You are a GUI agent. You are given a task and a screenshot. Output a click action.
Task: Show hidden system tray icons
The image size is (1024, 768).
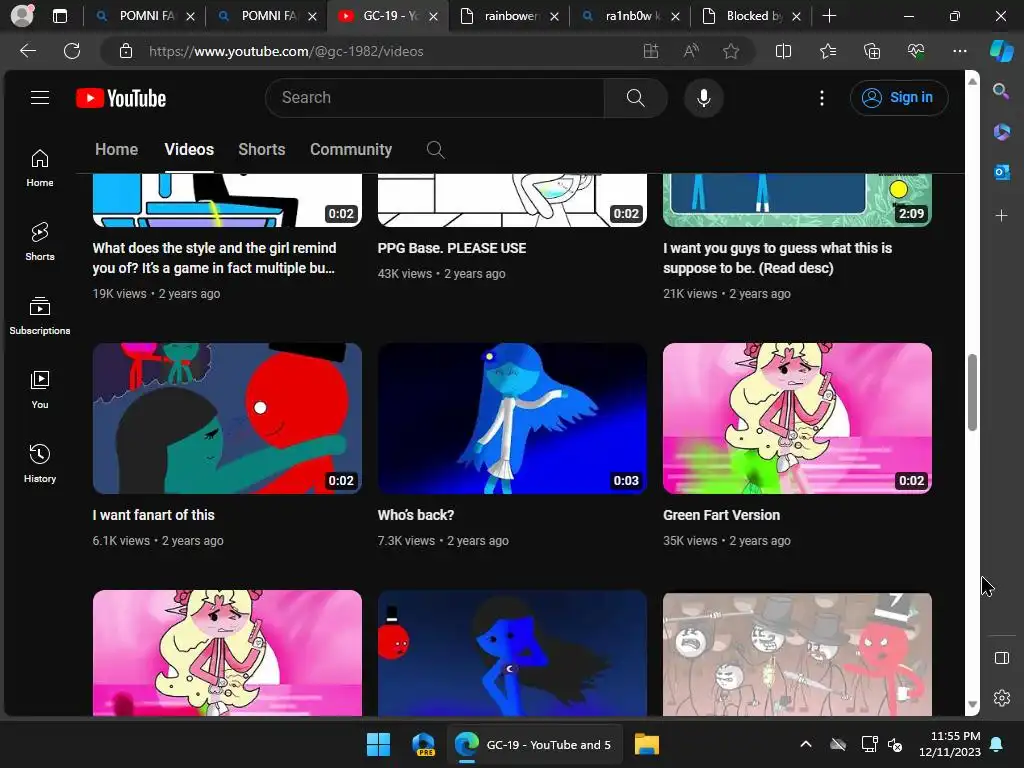[x=806, y=744]
